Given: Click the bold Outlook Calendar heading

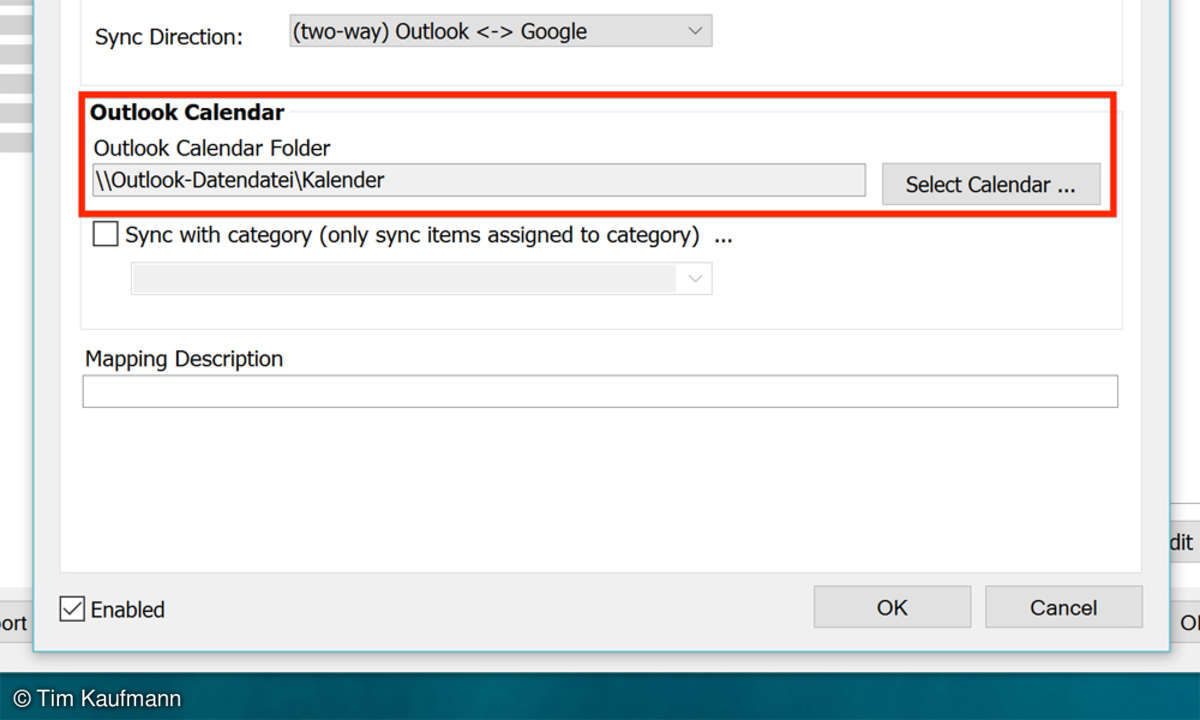Looking at the screenshot, I should pos(187,113).
